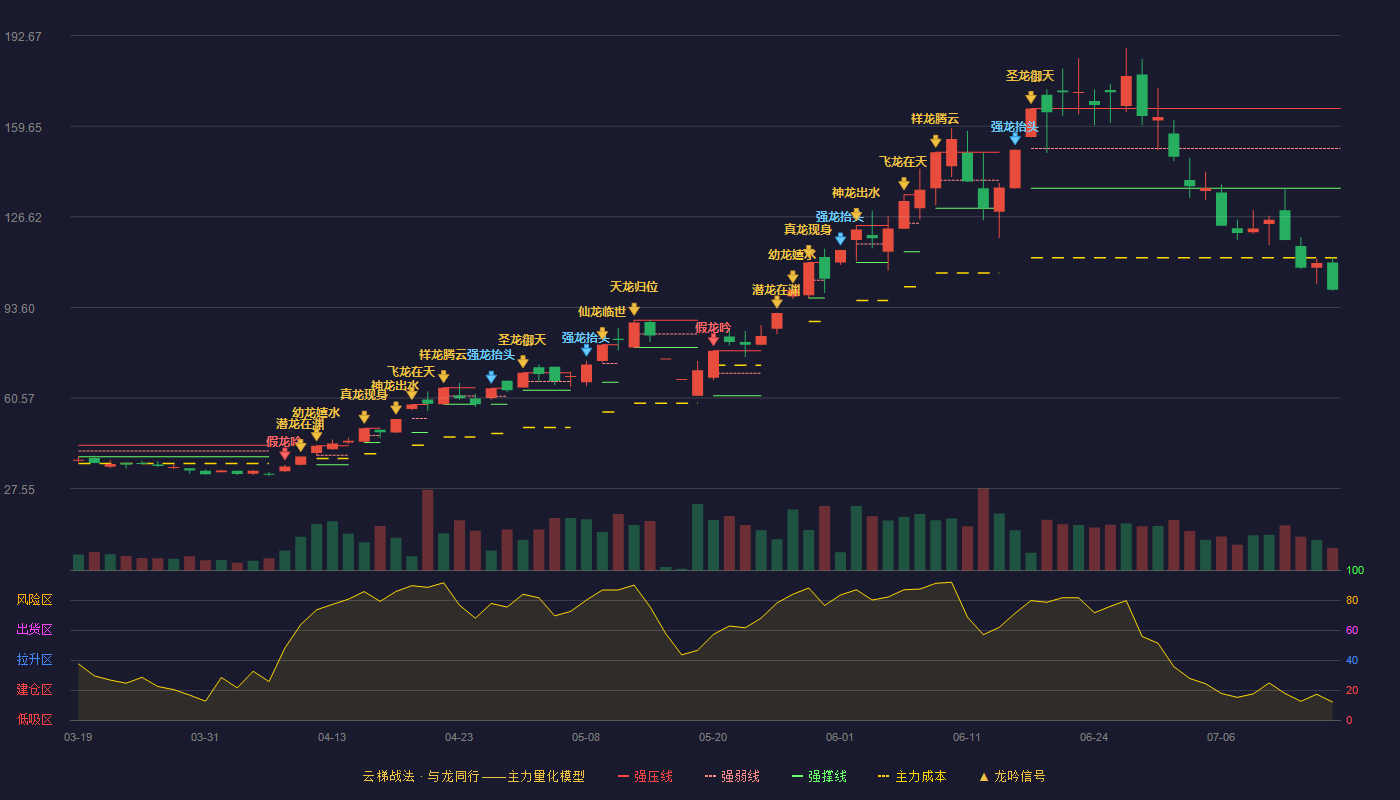The width and height of the screenshot is (1400, 800).
Task: Click the 04-13 date label
Action: point(332,737)
